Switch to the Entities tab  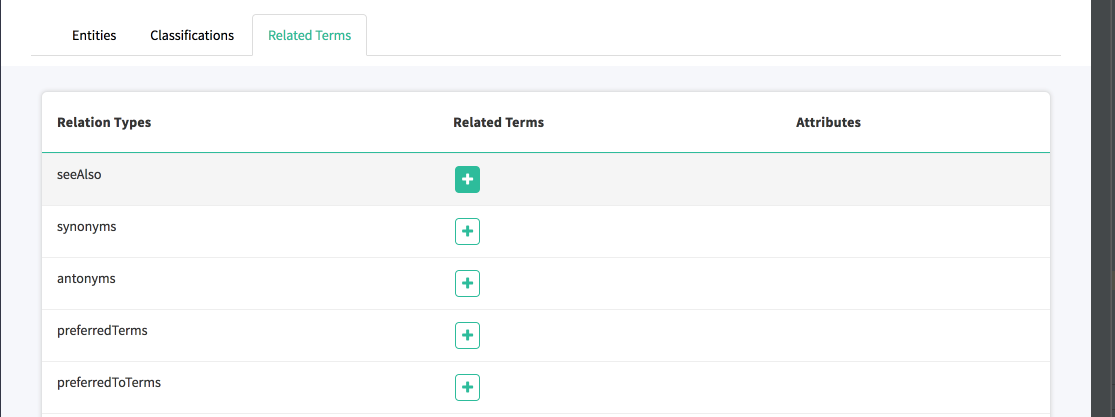[x=94, y=36]
